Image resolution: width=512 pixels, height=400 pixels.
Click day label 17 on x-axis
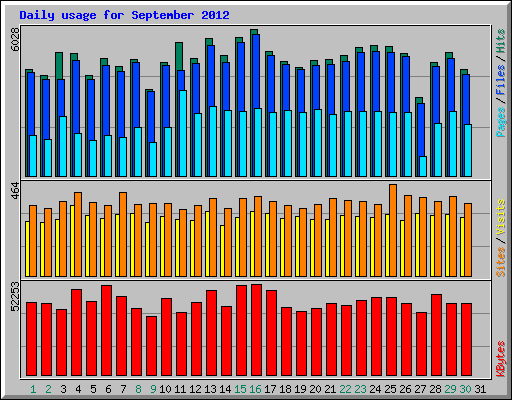pyautogui.click(x=270, y=389)
